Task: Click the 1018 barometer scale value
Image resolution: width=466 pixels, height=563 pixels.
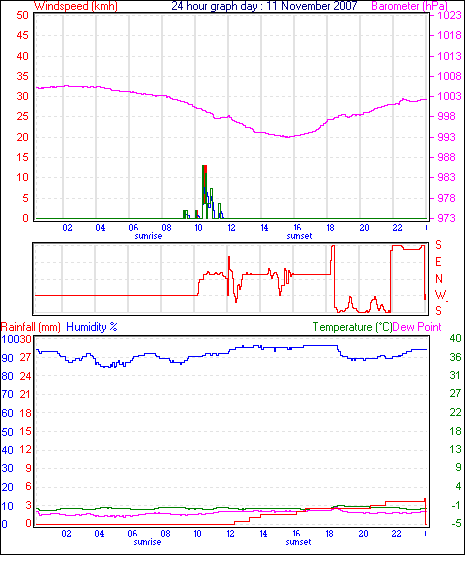Action: click(x=449, y=36)
